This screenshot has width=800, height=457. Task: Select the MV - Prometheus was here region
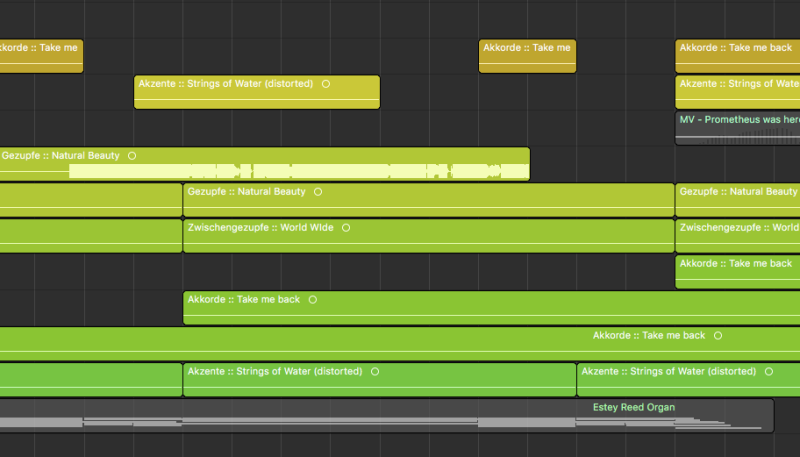click(x=738, y=129)
